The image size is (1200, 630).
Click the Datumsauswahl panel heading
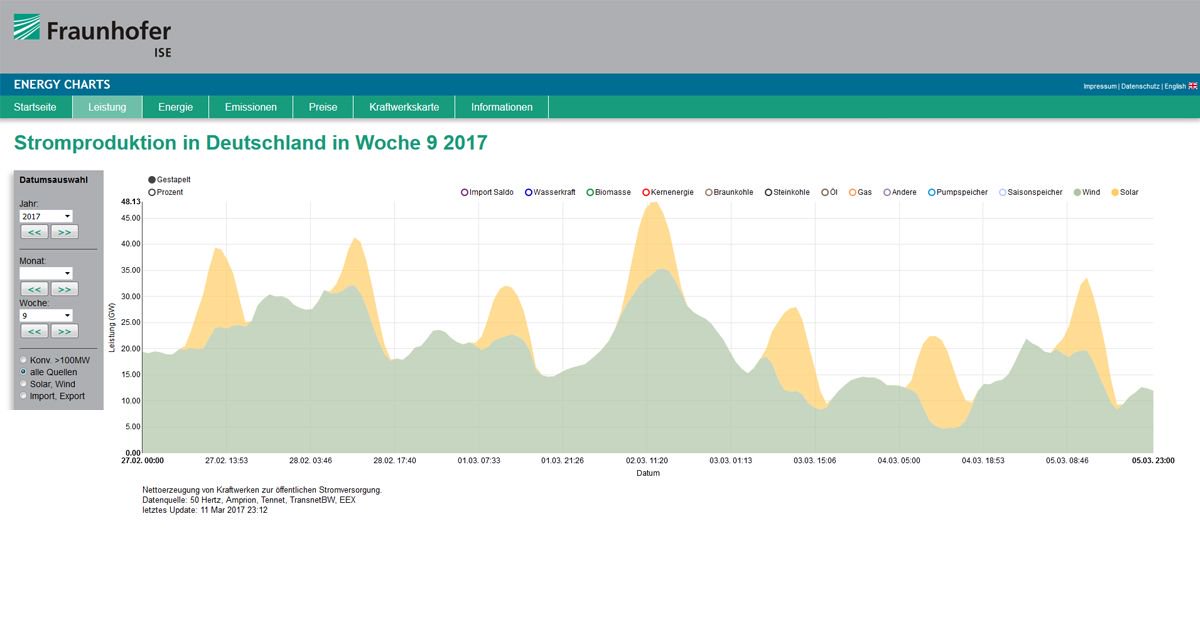[x=53, y=180]
